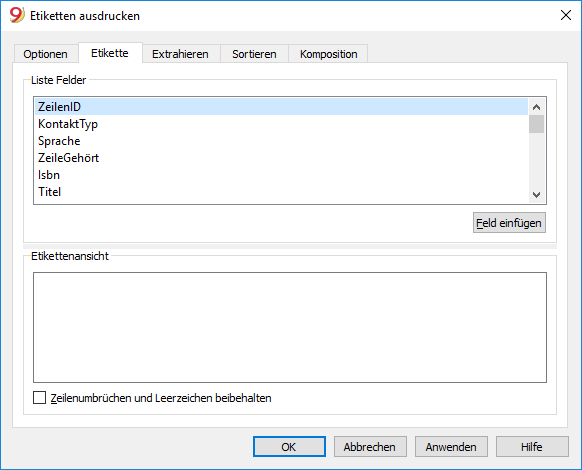Open the Extrahieren tab

[180, 54]
